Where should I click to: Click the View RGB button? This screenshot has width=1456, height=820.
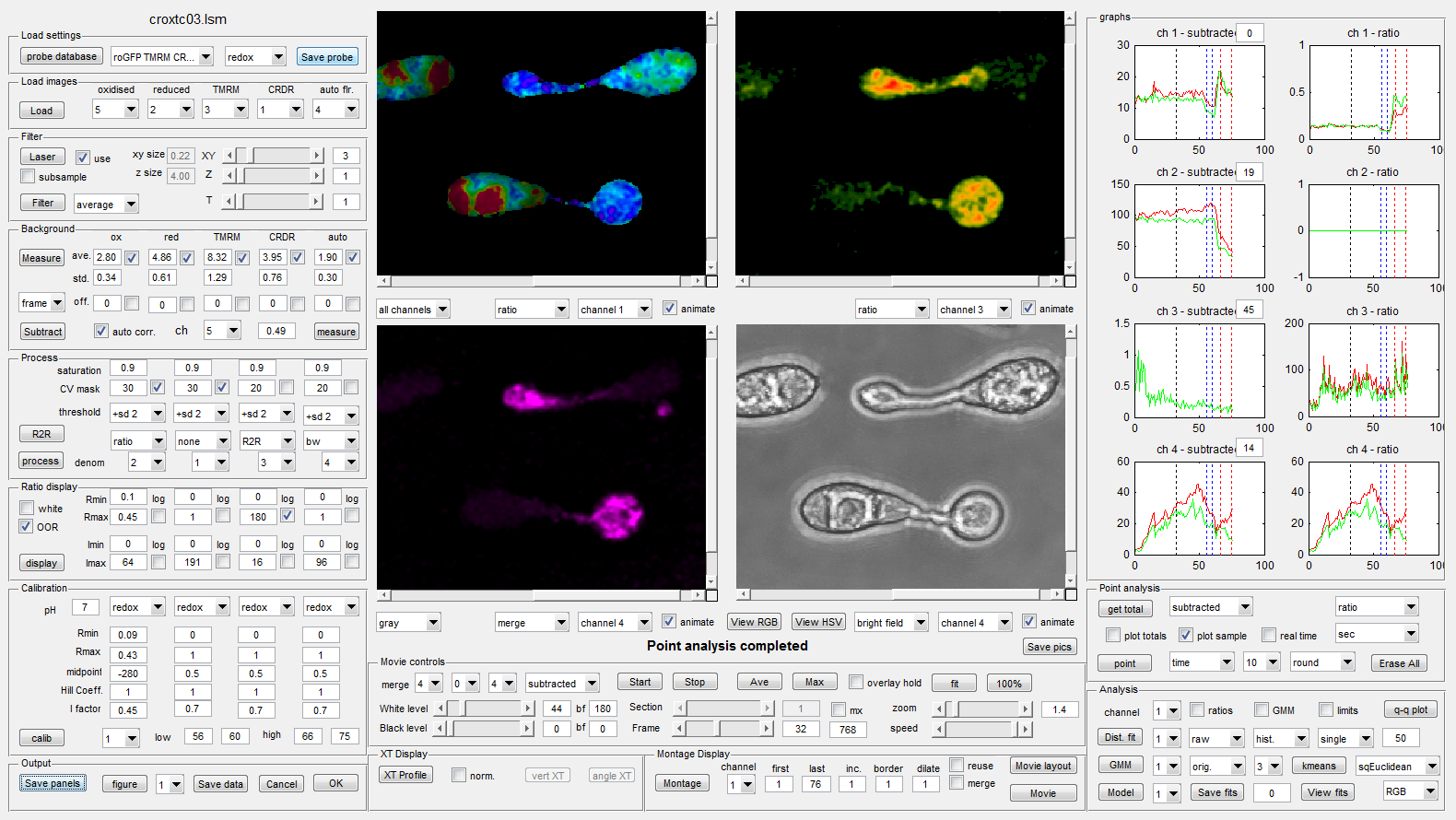tap(754, 622)
